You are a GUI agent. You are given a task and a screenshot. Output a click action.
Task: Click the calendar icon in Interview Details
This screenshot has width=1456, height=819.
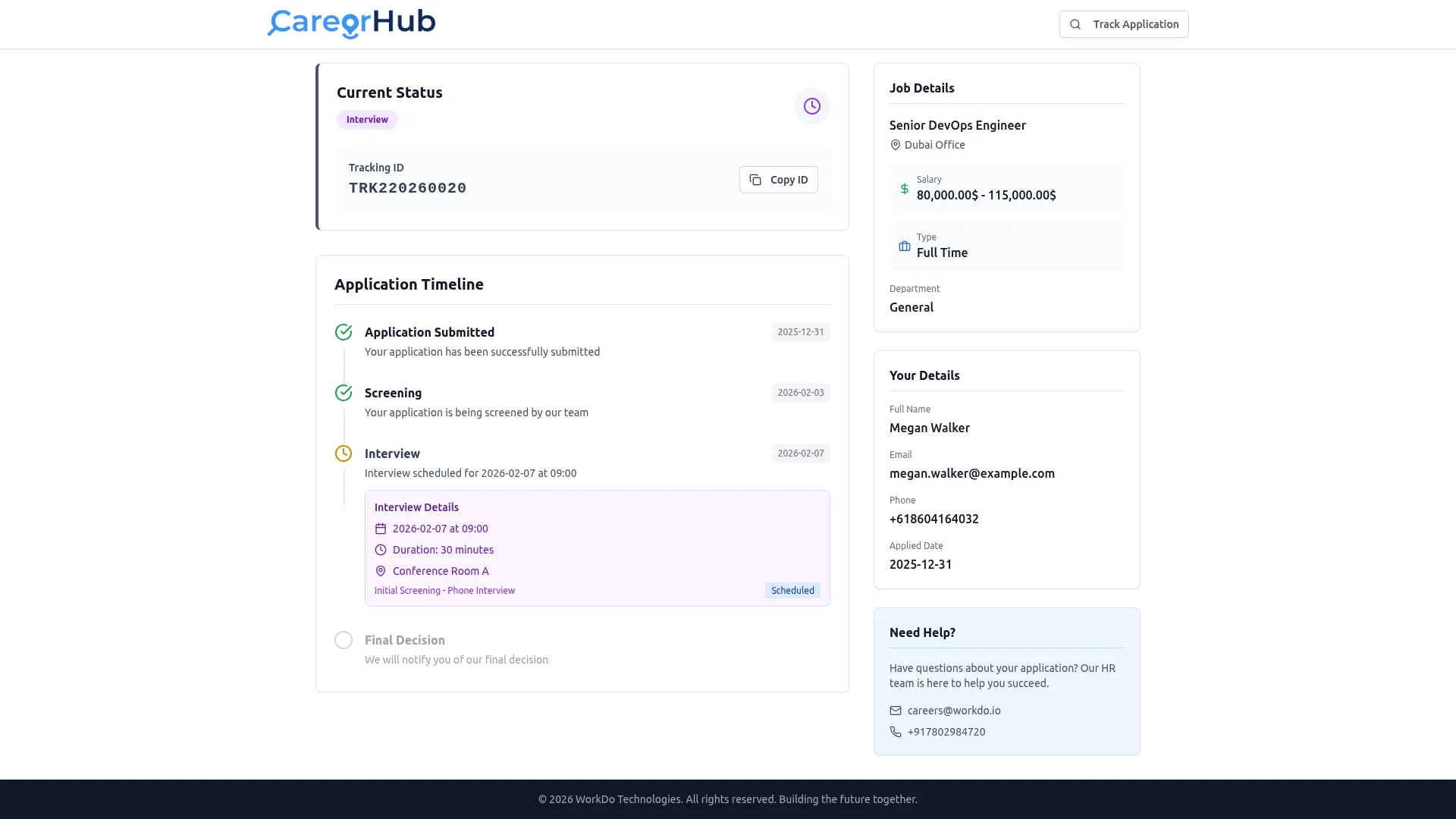click(381, 529)
